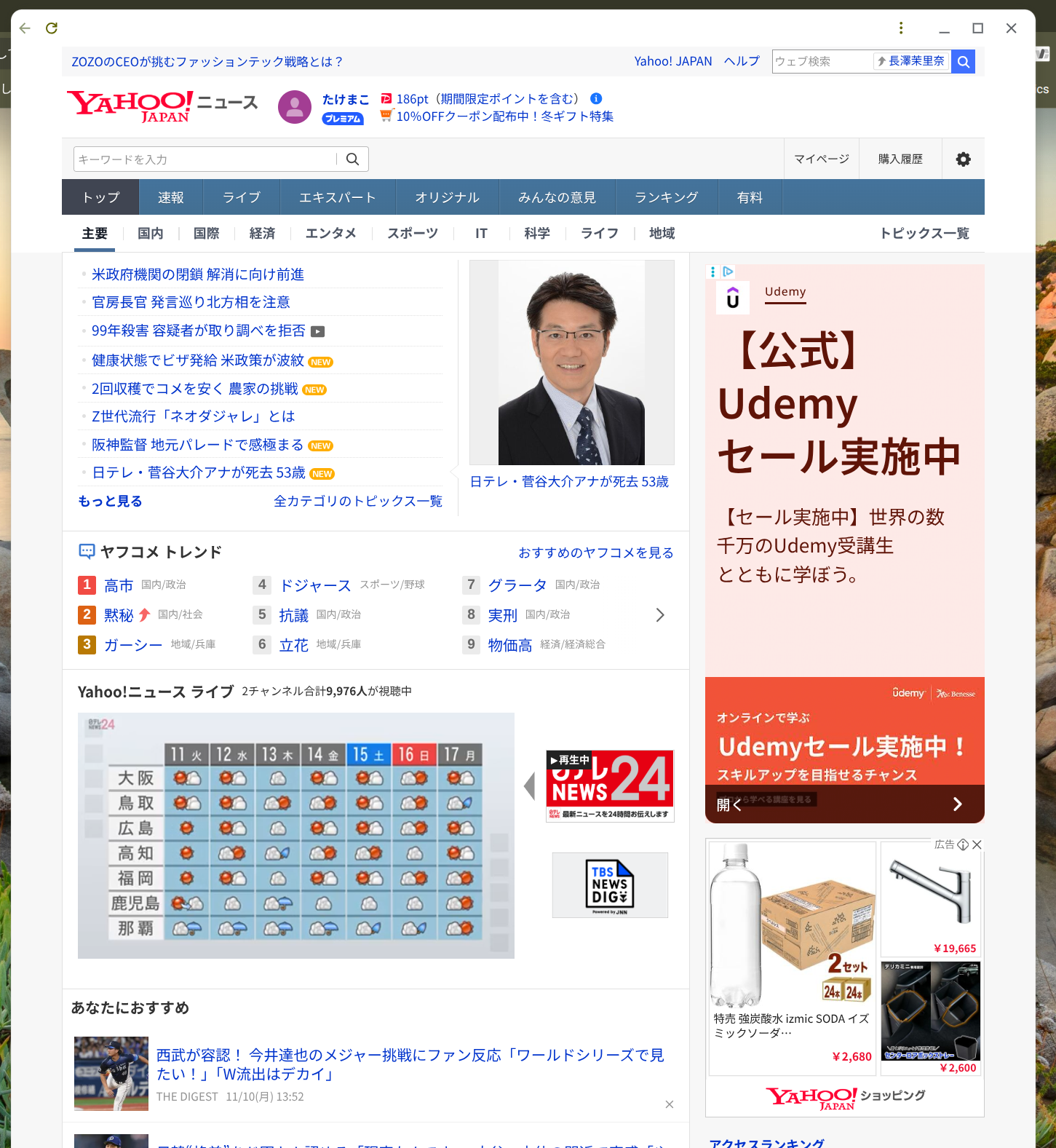The height and width of the screenshot is (1148, 1056).
Task: Select the スポーツ category tab
Action: (412, 234)
